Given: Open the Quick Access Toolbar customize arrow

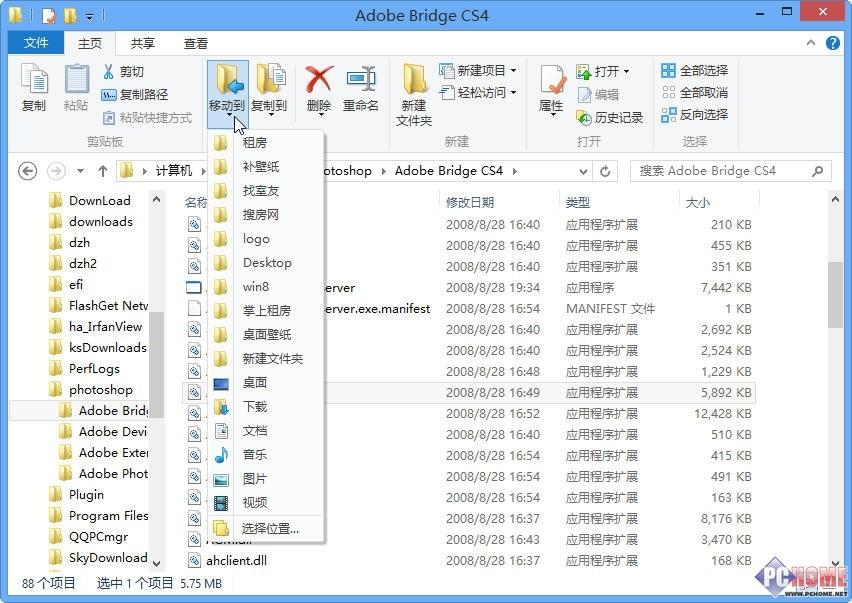Looking at the screenshot, I should click(89, 17).
